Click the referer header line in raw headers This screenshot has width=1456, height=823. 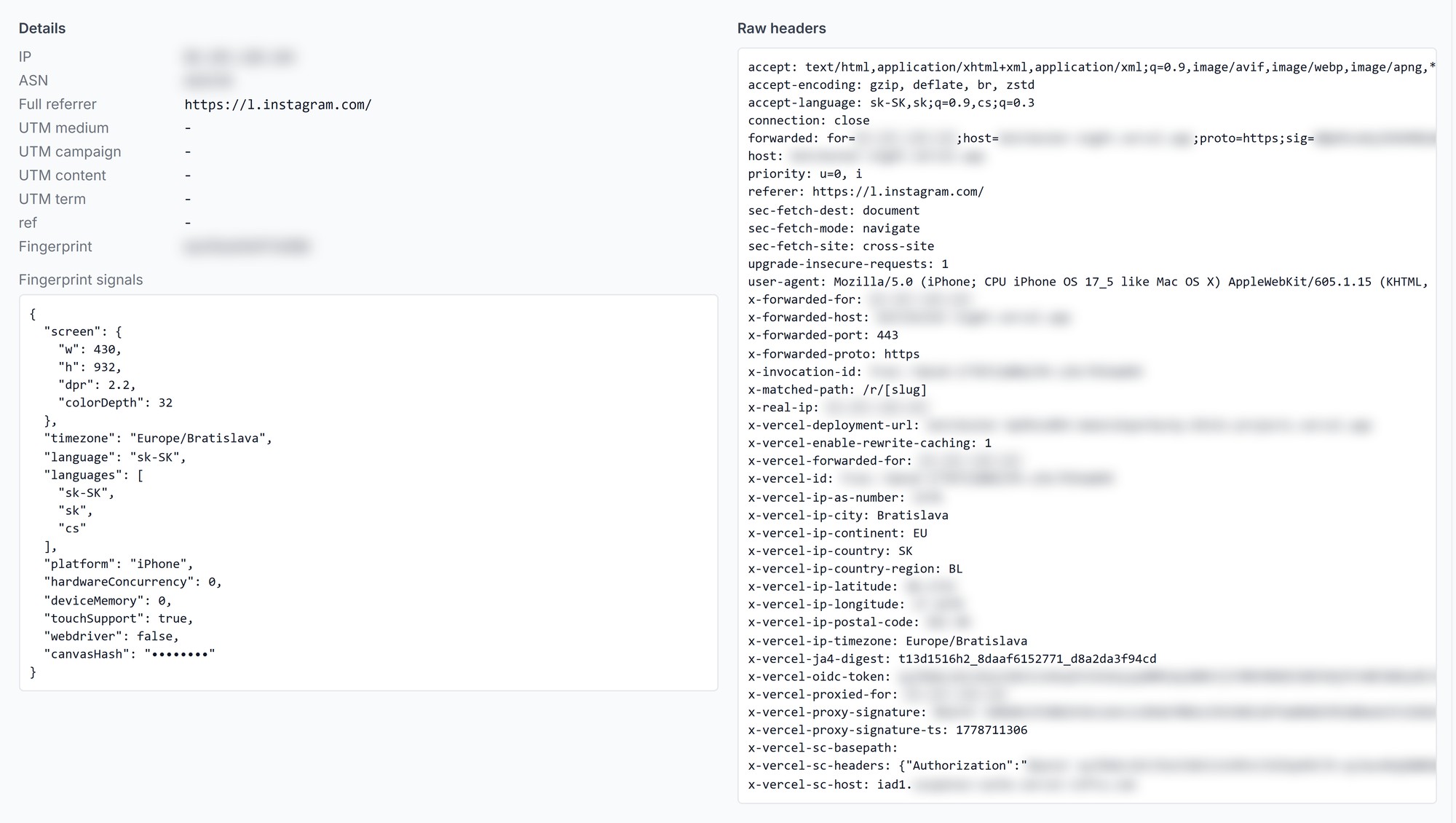pyautogui.click(x=866, y=192)
